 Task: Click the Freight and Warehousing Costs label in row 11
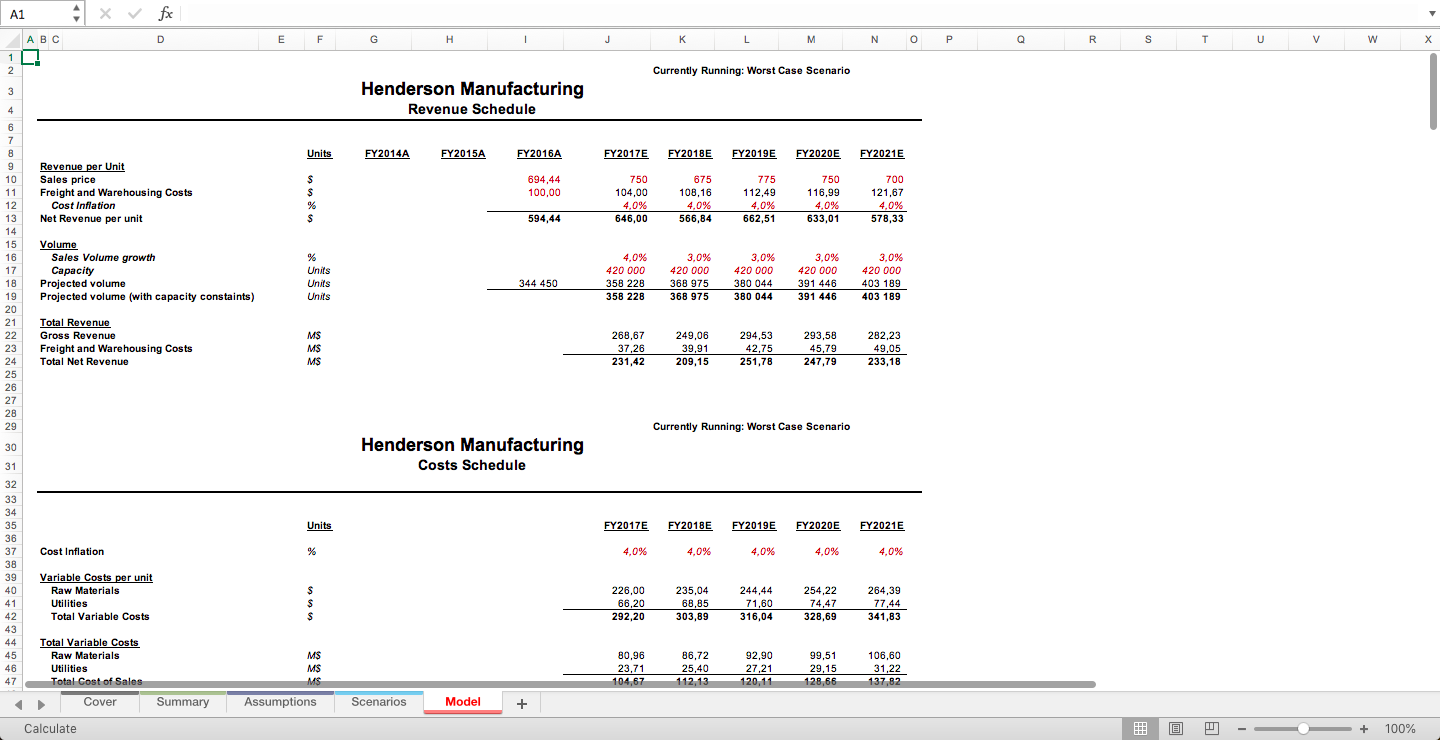point(116,192)
